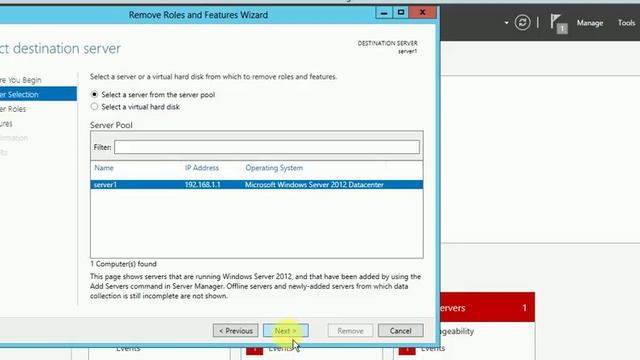Proceed with the Next button

[x=286, y=331]
